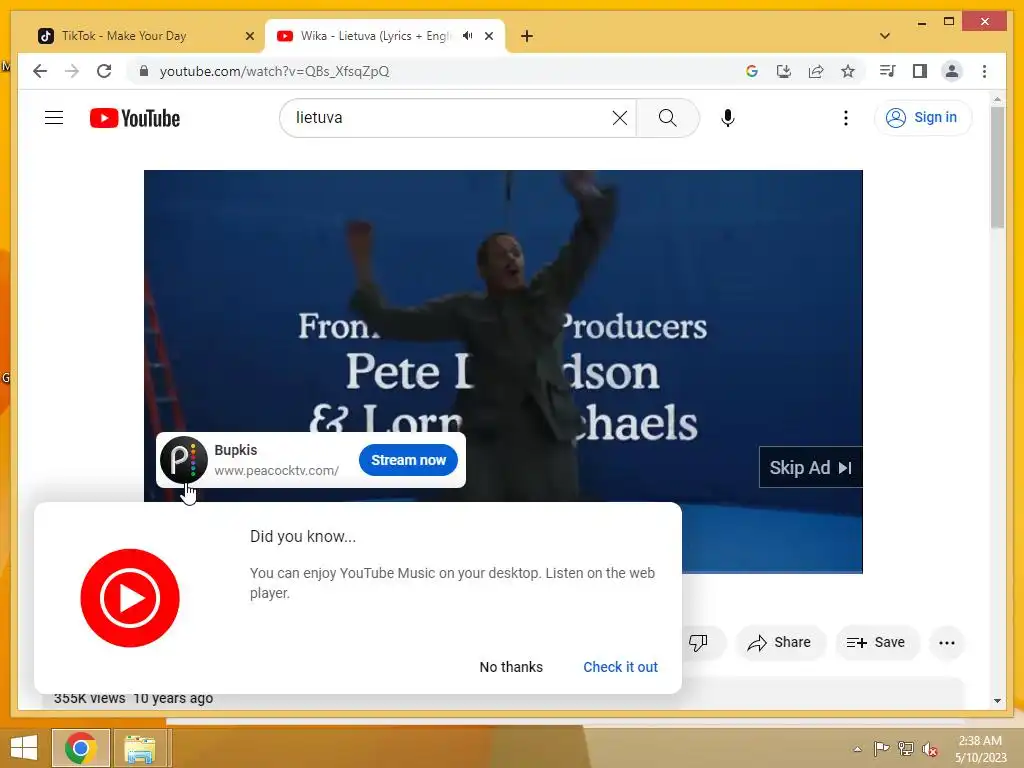Open File Explorer from the taskbar
Image resolution: width=1024 pixels, height=768 pixels.
tap(140, 748)
